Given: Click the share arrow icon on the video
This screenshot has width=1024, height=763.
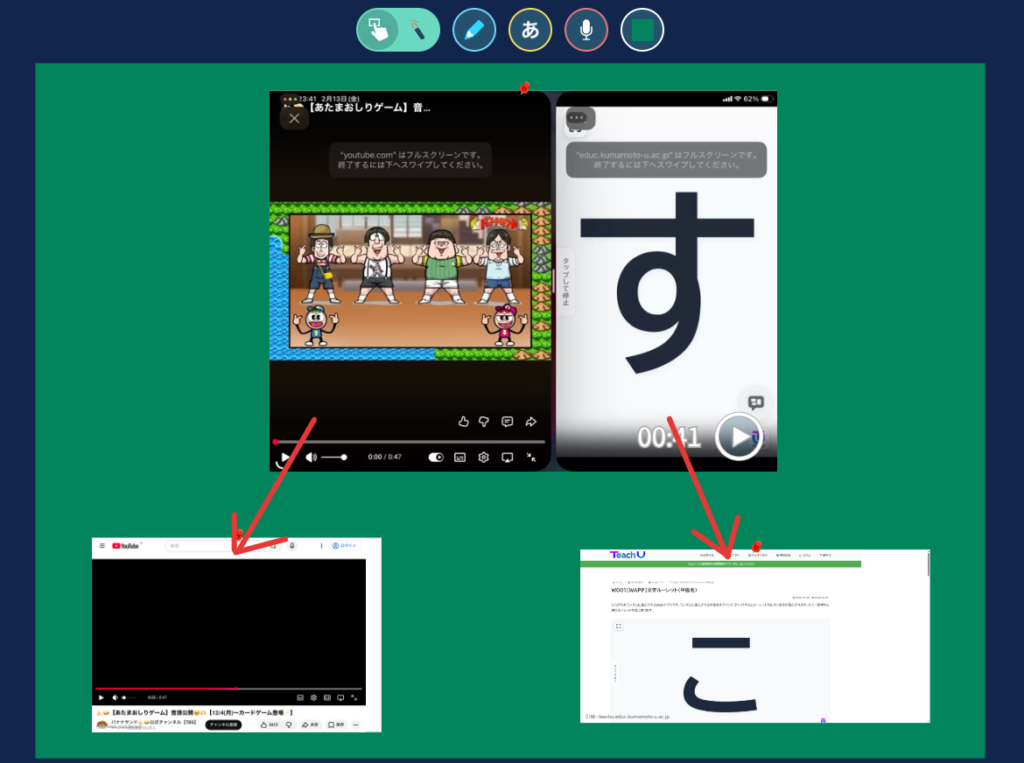Looking at the screenshot, I should (531, 422).
